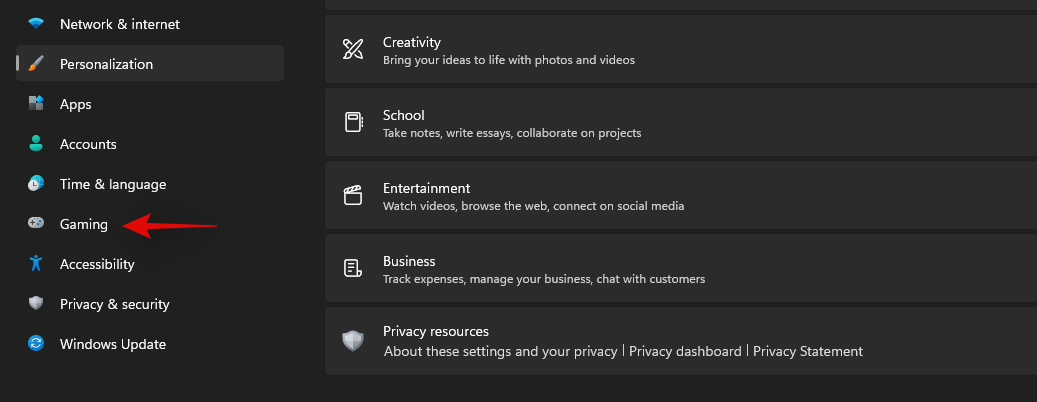Click the Privacy & security shield icon
Image resolution: width=1037 pixels, height=402 pixels.
point(36,304)
